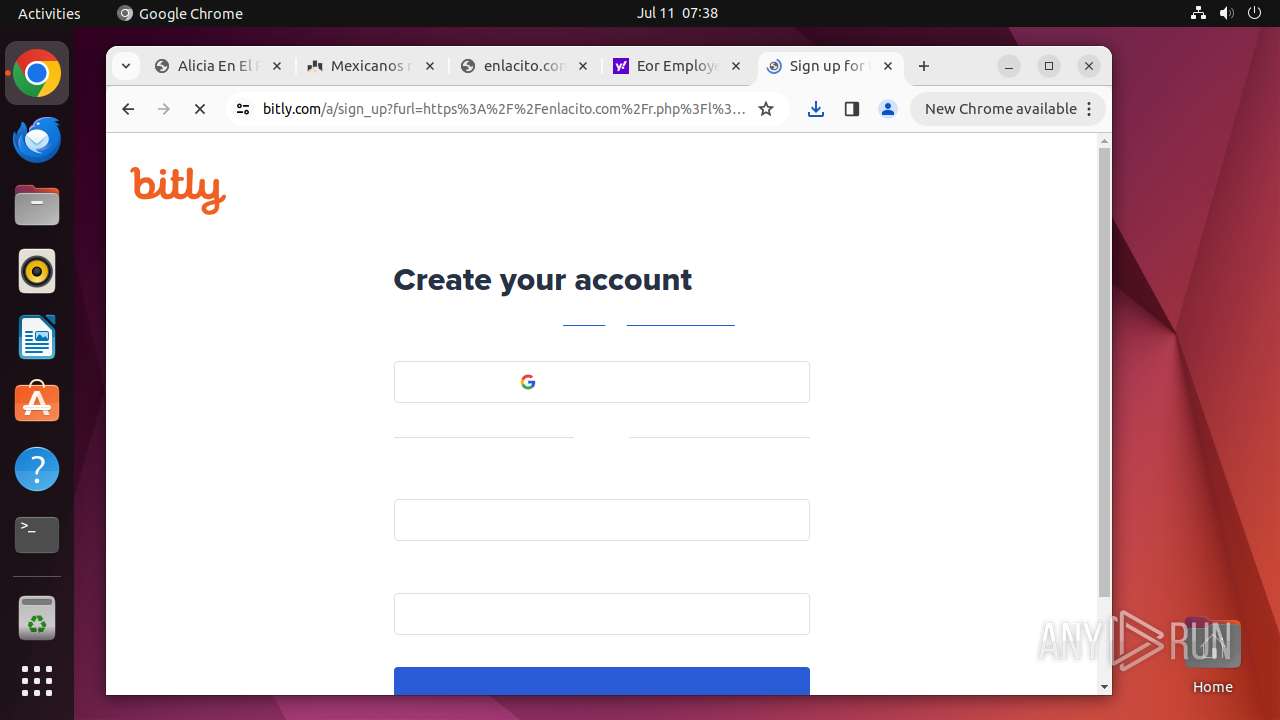Viewport: 1280px width, 720px height.
Task: Open Google Chrome from the dock
Action: click(37, 74)
